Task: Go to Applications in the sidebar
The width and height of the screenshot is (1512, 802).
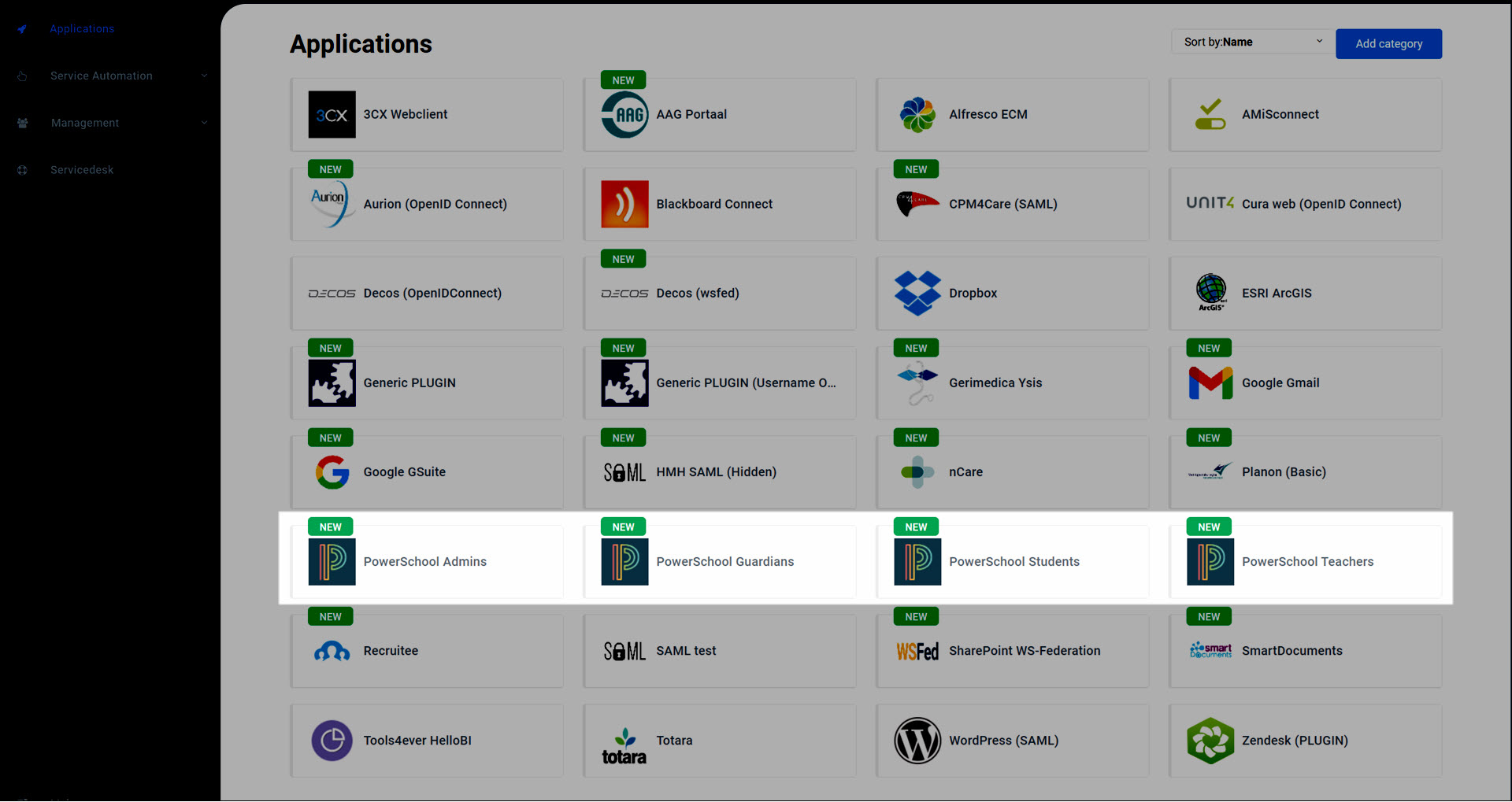Action: [x=82, y=29]
